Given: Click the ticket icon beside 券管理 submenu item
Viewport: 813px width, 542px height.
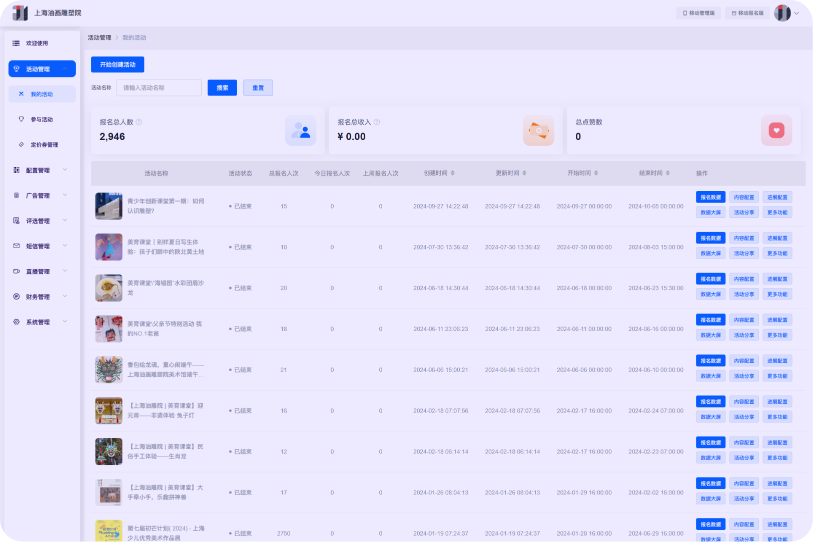Looking at the screenshot, I should [21, 145].
